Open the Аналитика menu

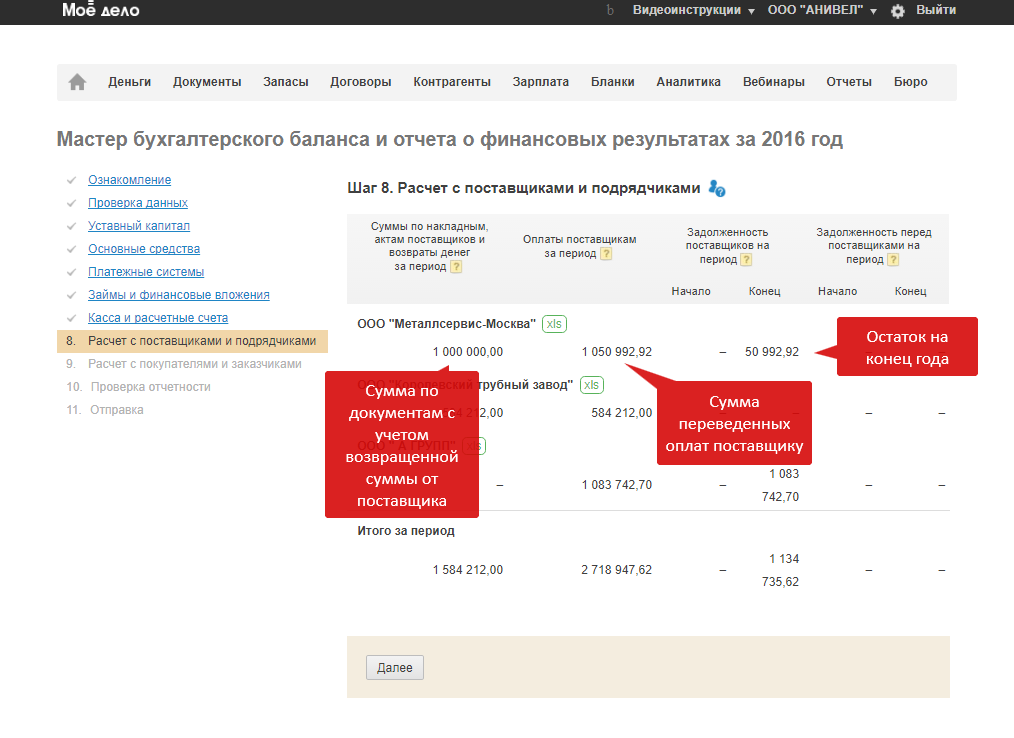click(688, 82)
